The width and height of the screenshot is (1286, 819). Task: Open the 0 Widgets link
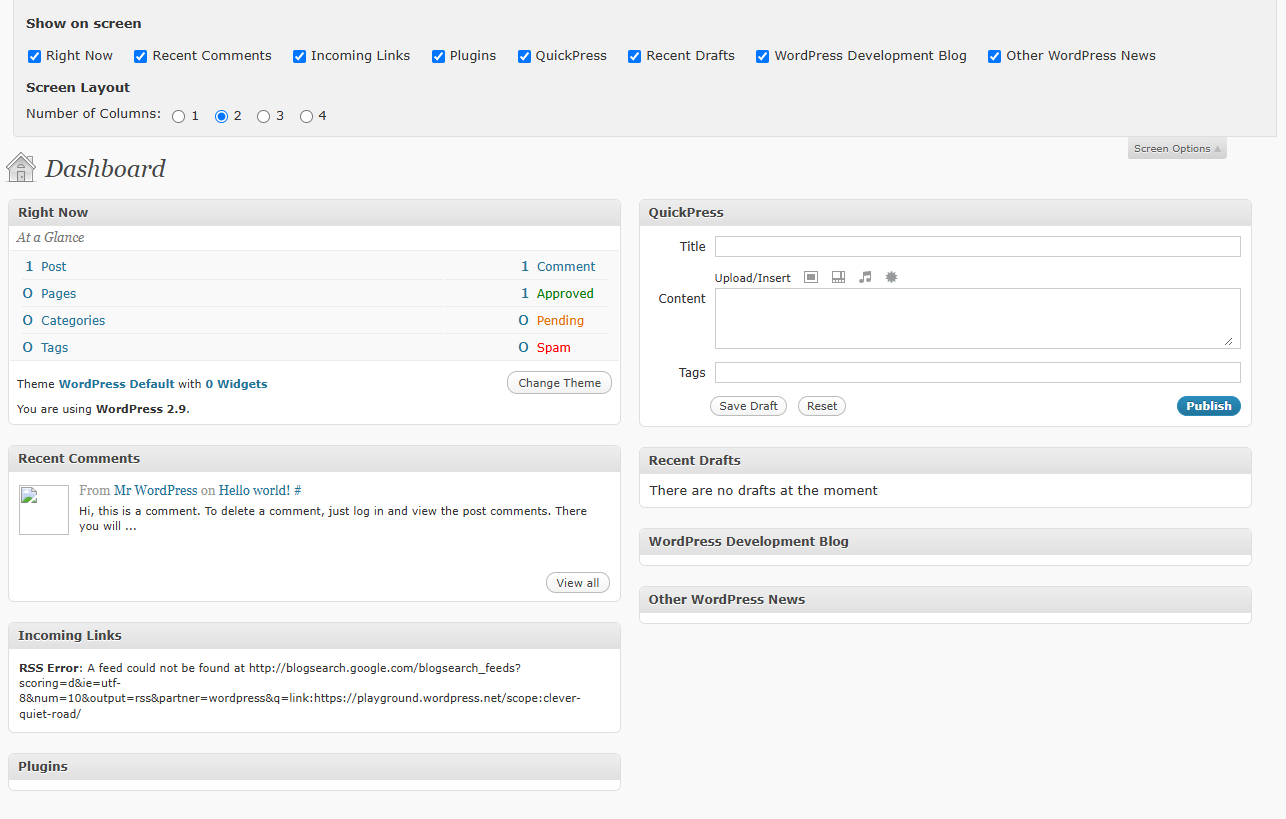(236, 384)
